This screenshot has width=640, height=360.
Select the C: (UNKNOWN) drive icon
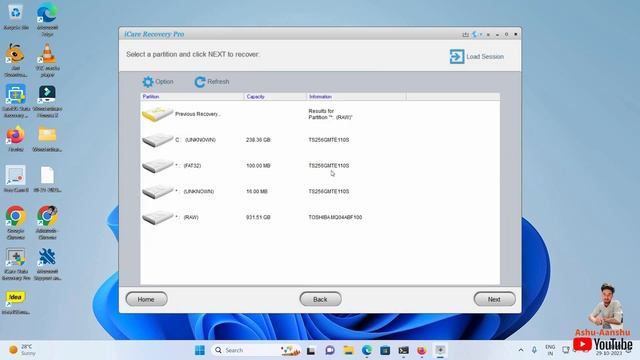tap(157, 140)
